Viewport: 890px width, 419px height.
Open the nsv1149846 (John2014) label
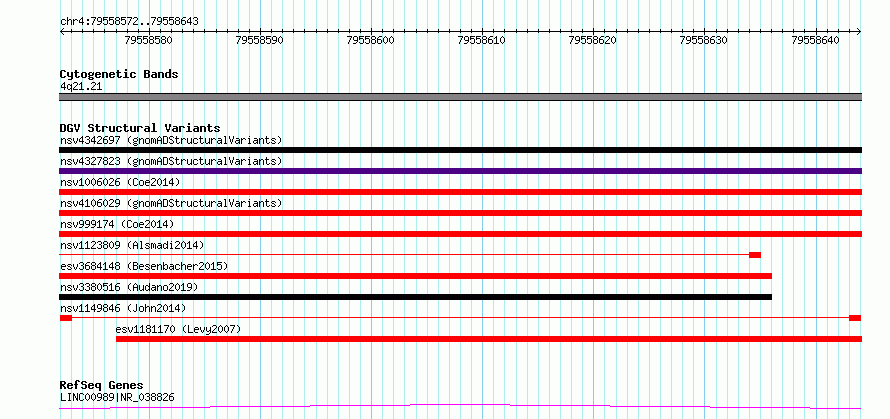pos(123,308)
